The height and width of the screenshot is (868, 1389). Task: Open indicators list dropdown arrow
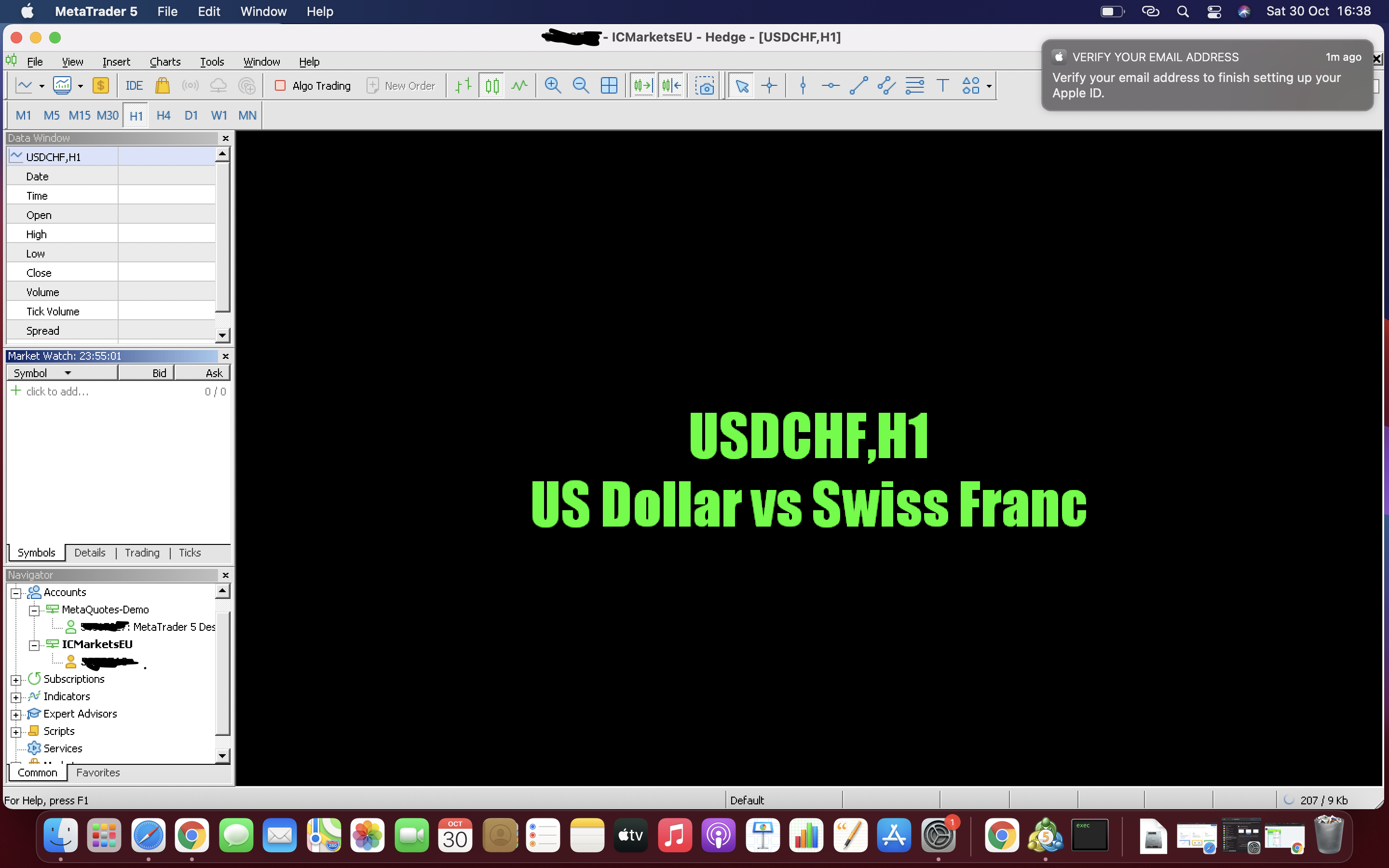point(80,86)
